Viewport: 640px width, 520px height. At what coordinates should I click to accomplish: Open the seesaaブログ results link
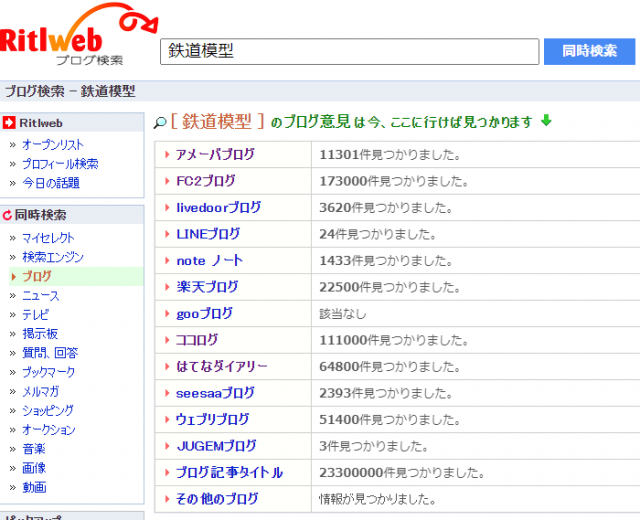point(215,393)
